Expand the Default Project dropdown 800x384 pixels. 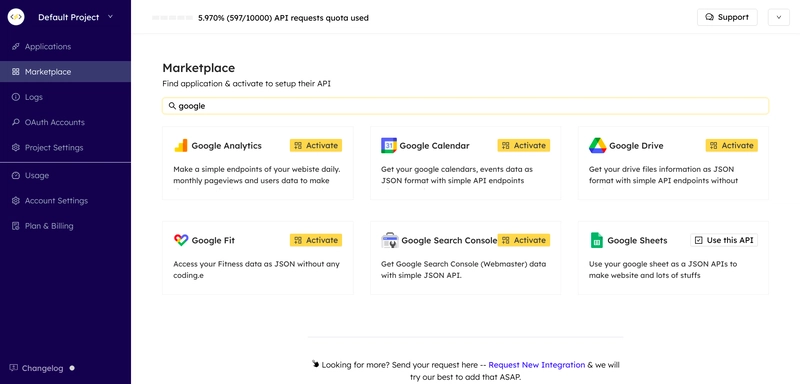[111, 17]
